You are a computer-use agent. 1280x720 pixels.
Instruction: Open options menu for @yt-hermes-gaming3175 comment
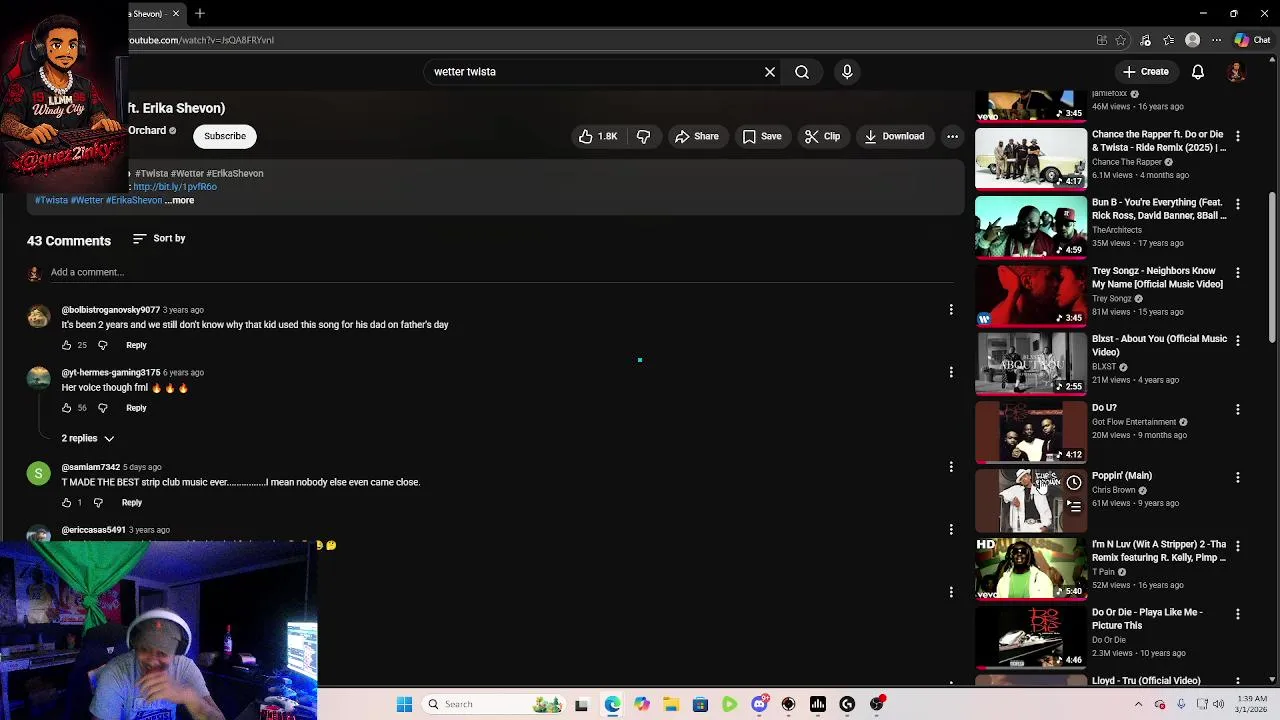pyautogui.click(x=951, y=372)
